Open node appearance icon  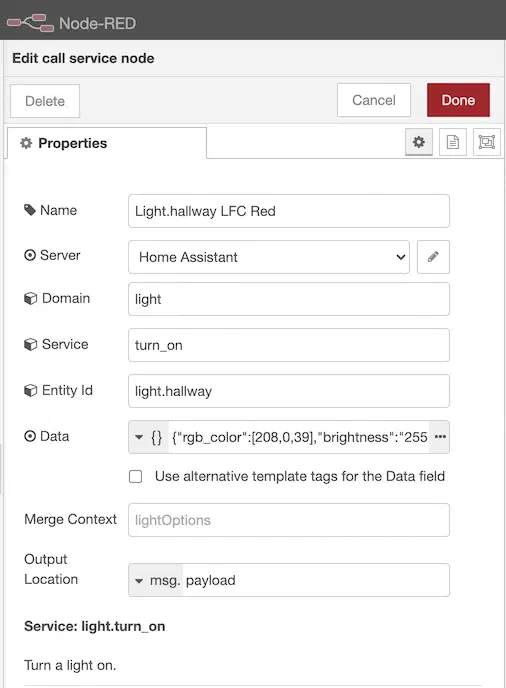[x=487, y=142]
